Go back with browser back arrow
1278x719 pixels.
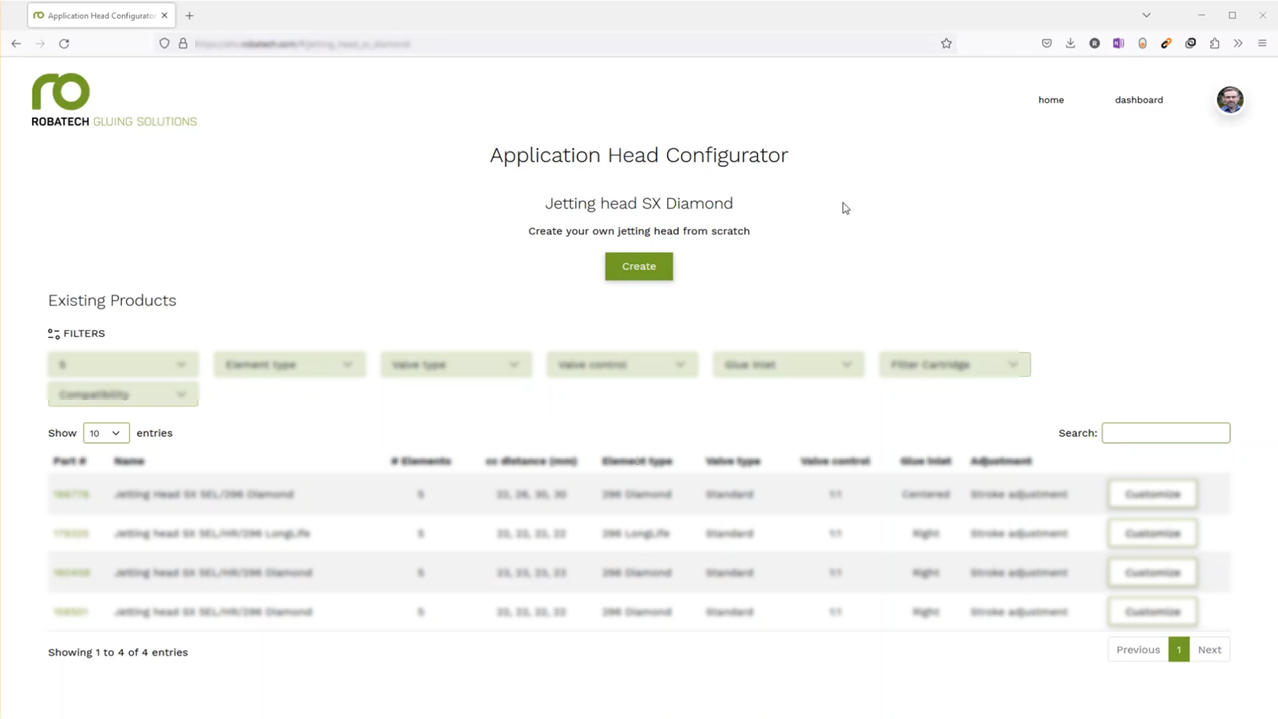tap(16, 44)
